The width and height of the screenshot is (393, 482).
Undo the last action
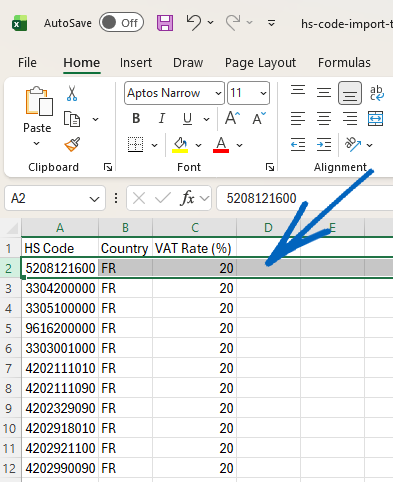pos(194,23)
